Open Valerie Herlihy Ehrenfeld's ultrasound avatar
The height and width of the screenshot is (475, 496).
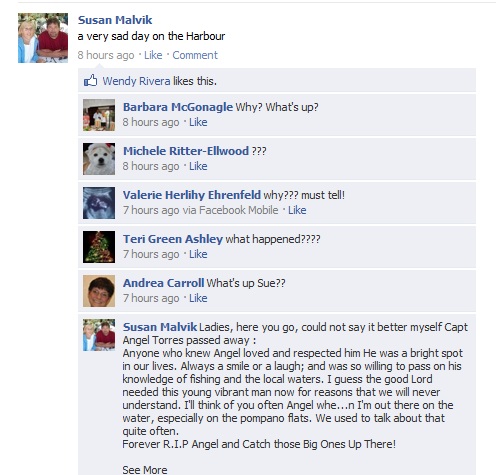tap(99, 203)
